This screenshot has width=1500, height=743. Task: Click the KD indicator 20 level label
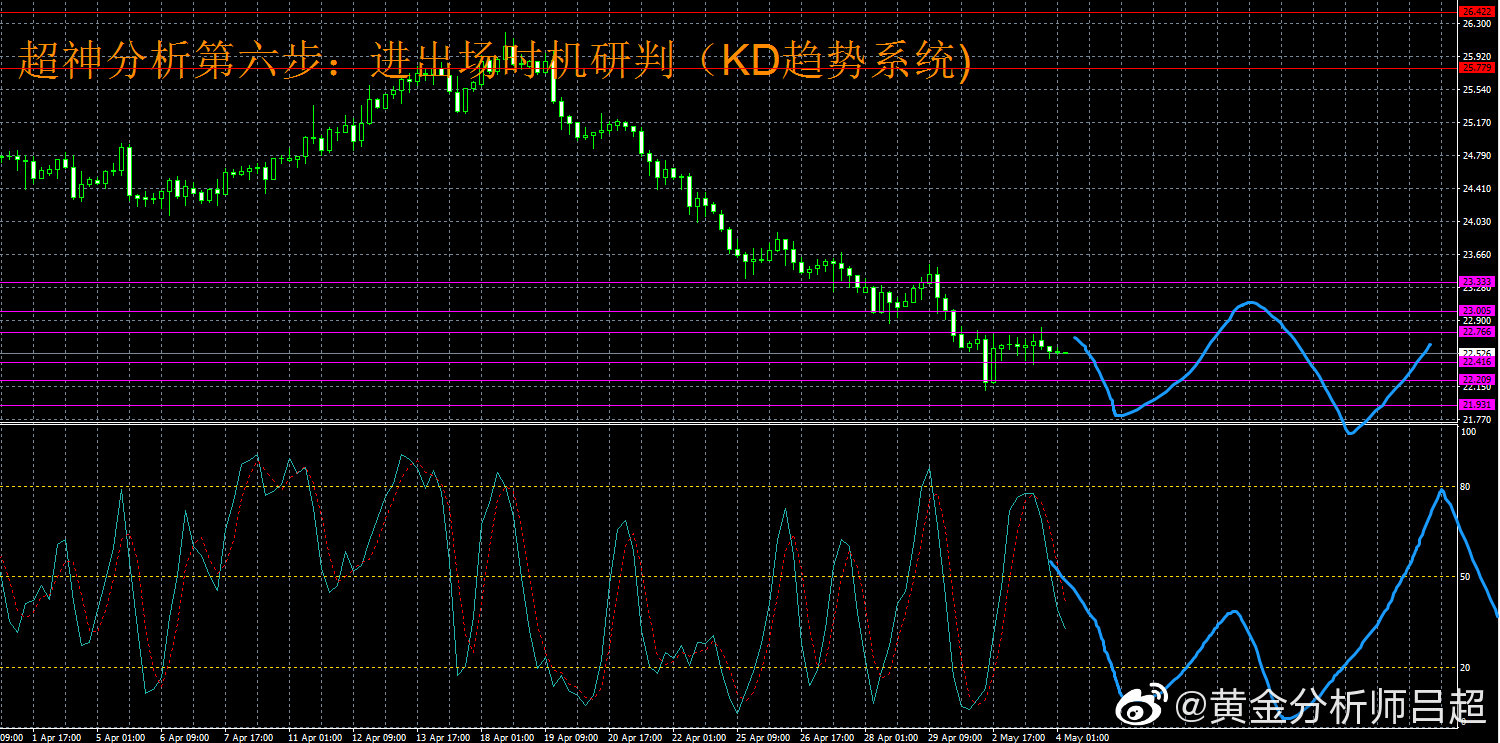coord(1467,667)
